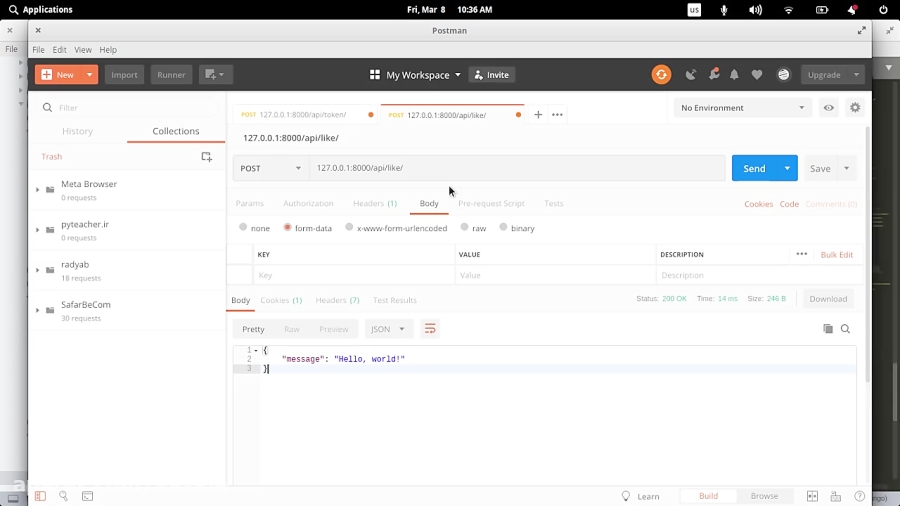Image resolution: width=900 pixels, height=506 pixels.
Task: Open the Save button dropdown arrow
Action: click(847, 168)
